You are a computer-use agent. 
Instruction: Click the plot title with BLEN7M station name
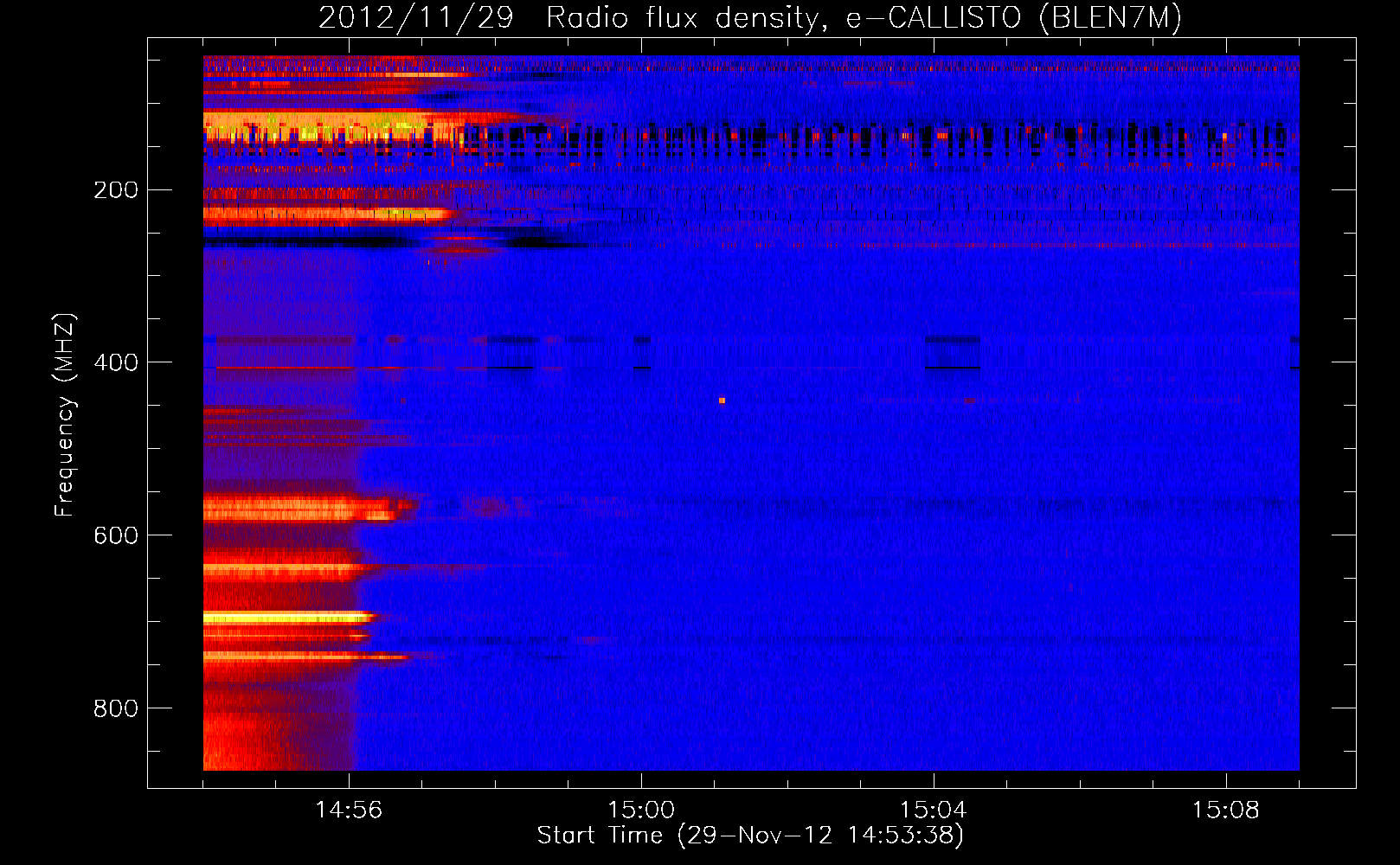[x=749, y=17]
